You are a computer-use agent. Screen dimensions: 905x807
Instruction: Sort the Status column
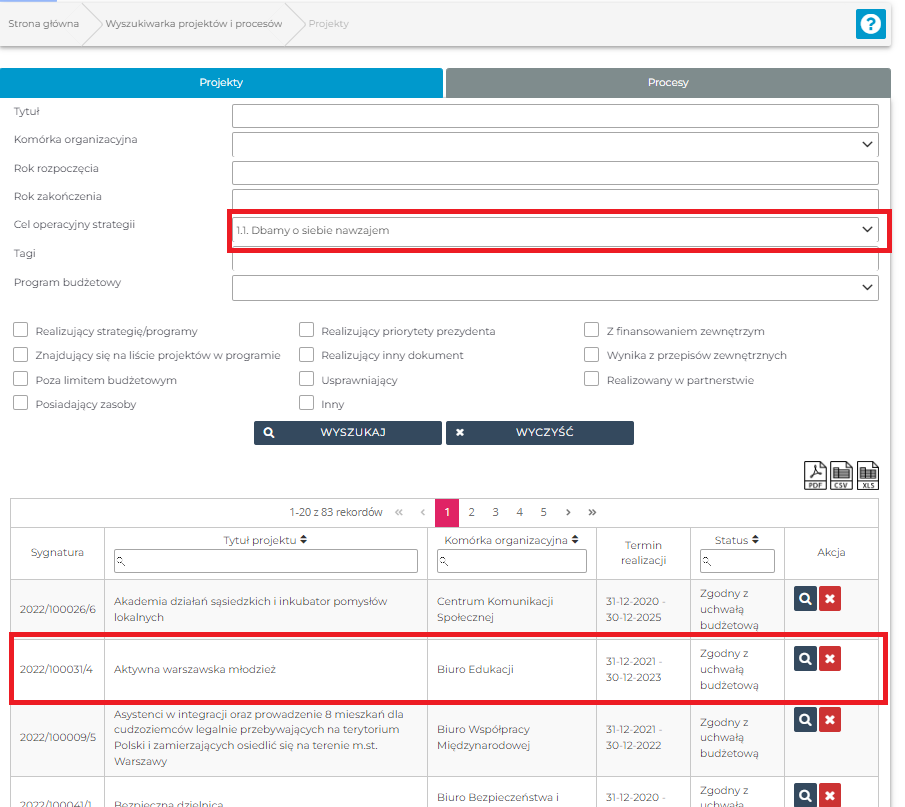[755, 540]
